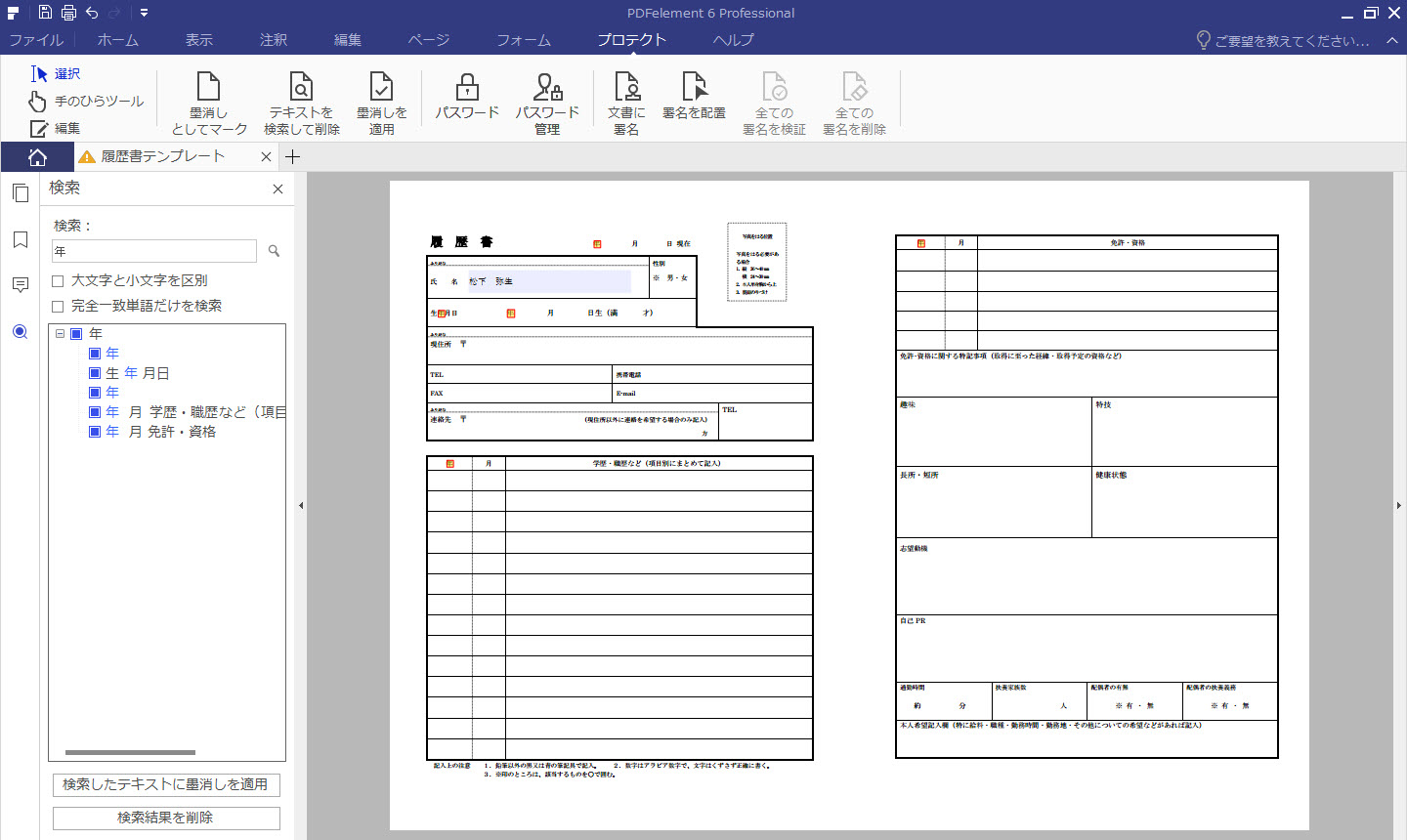Screen dimensions: 1407x840
Task: Open the ヘルプ ribbon tab
Action: click(734, 40)
